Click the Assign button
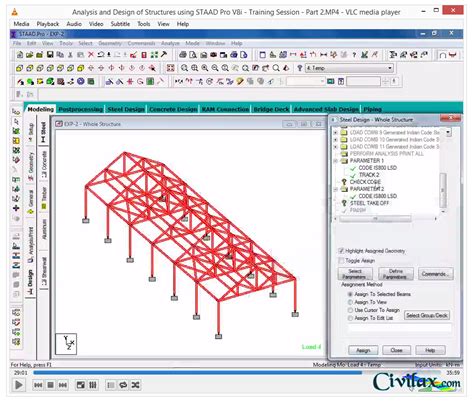 coord(363,350)
